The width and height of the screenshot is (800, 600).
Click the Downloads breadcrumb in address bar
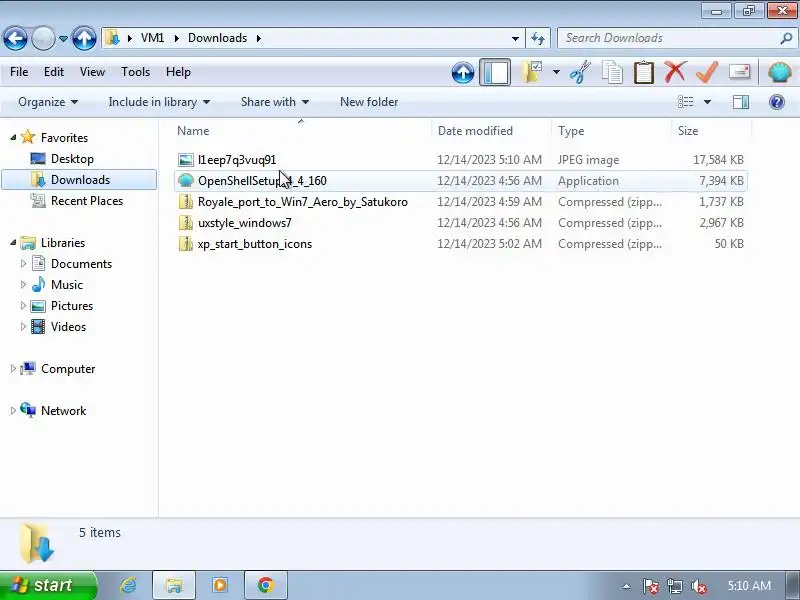pyautogui.click(x=217, y=38)
